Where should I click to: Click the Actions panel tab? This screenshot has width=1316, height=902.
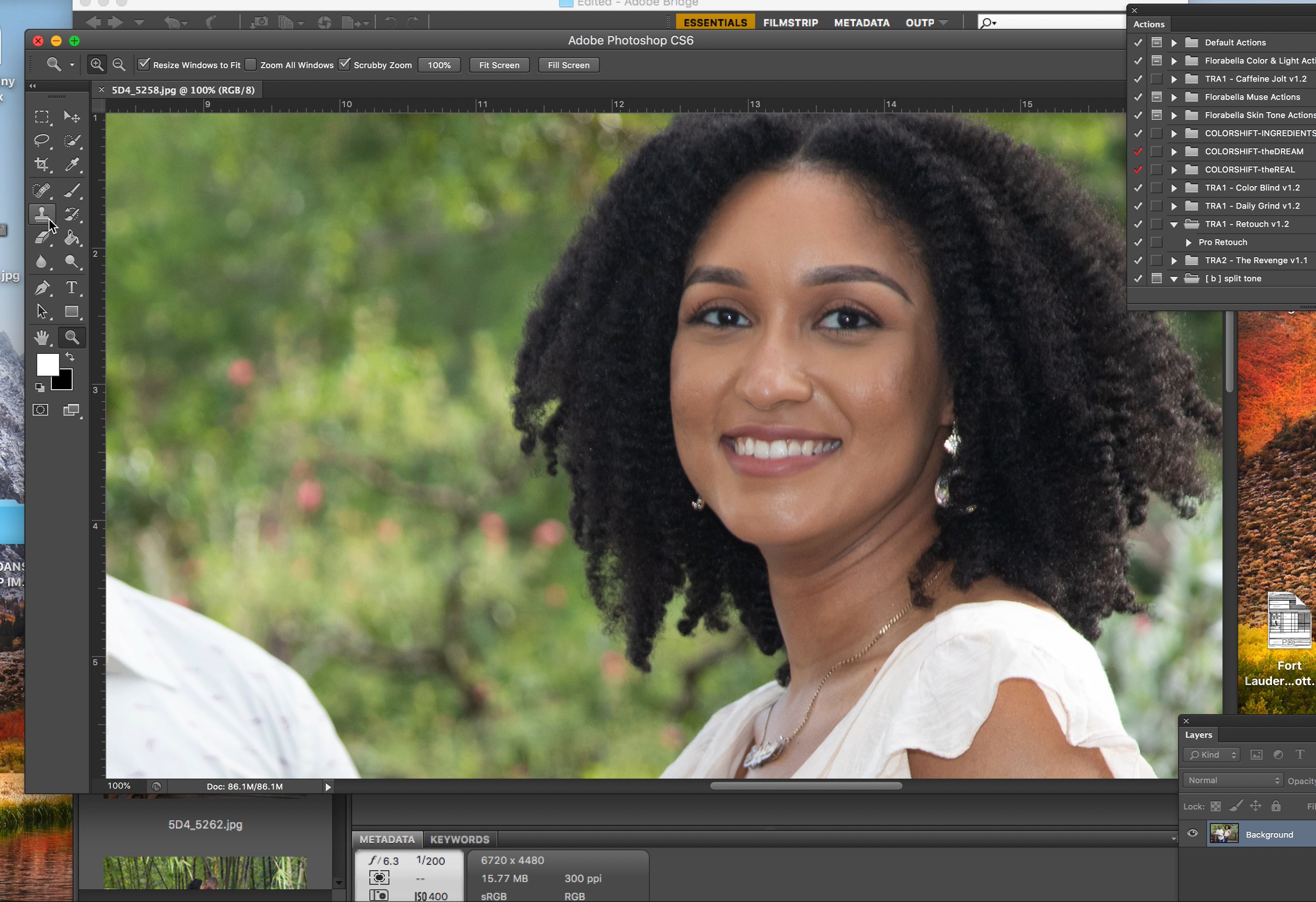[x=1149, y=25]
